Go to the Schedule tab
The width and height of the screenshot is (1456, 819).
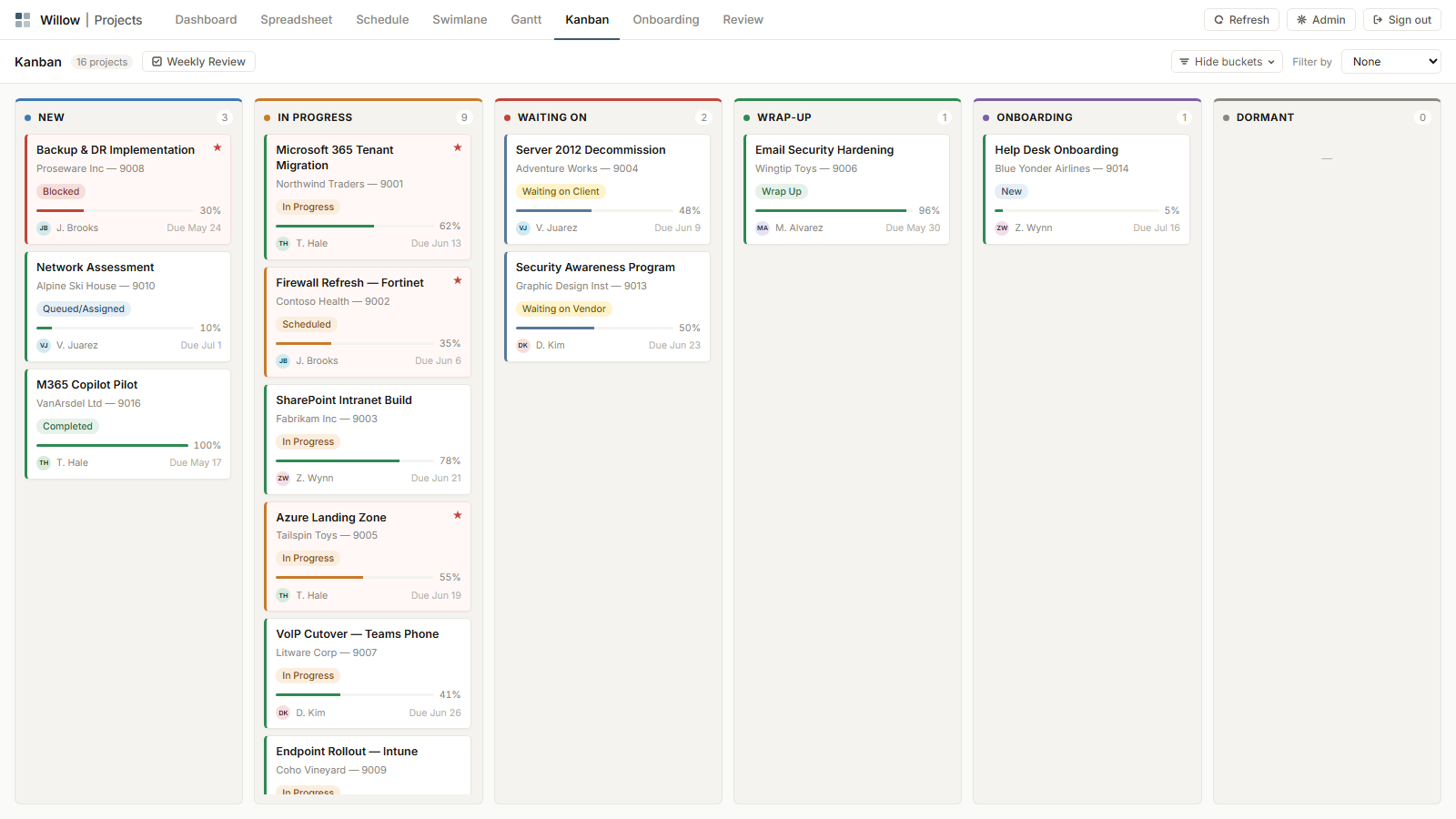[382, 20]
